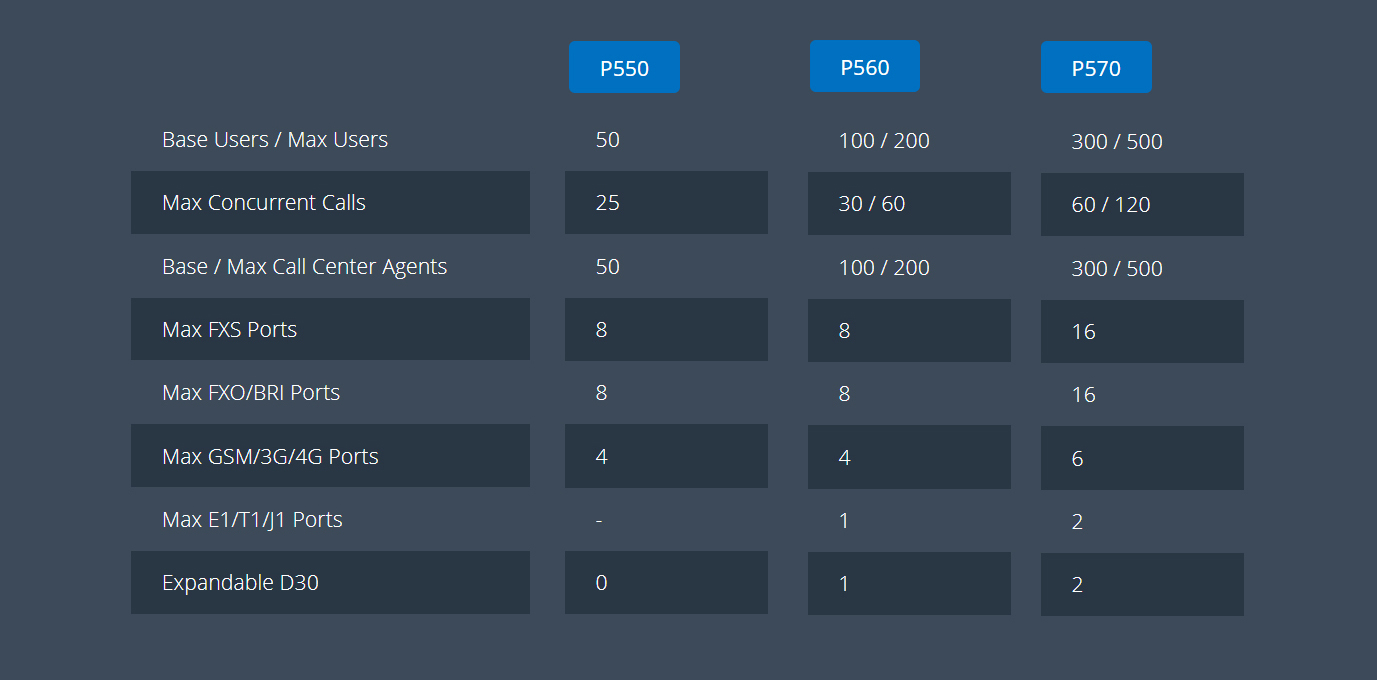Screen dimensions: 1377x680
Task: Select P570 Max FXS Ports value 16
Action: click(1084, 332)
